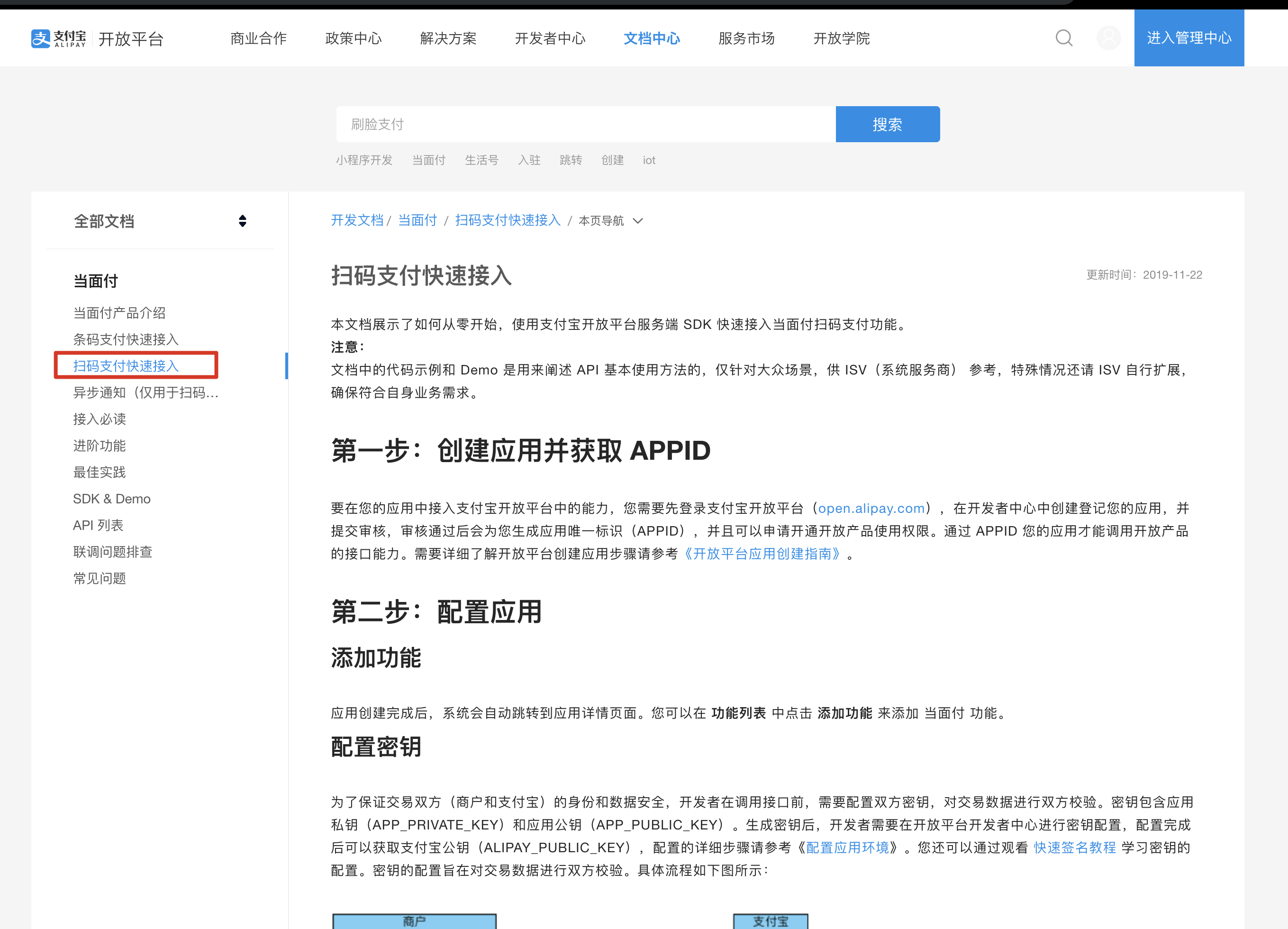Screen dimensions: 1288x929
Task: Go to 商业合作 in top navigation
Action: click(x=258, y=38)
